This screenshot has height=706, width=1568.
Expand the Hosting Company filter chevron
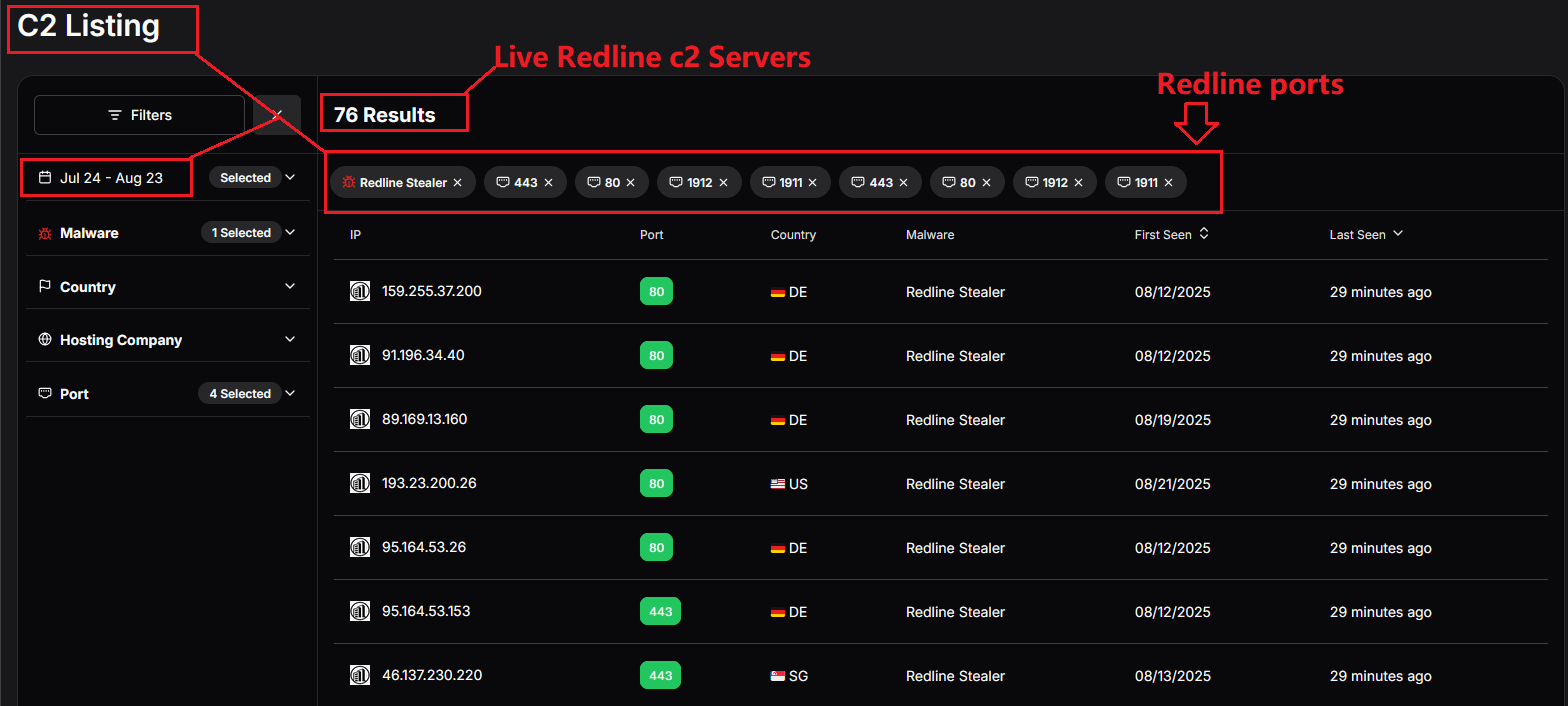click(290, 340)
